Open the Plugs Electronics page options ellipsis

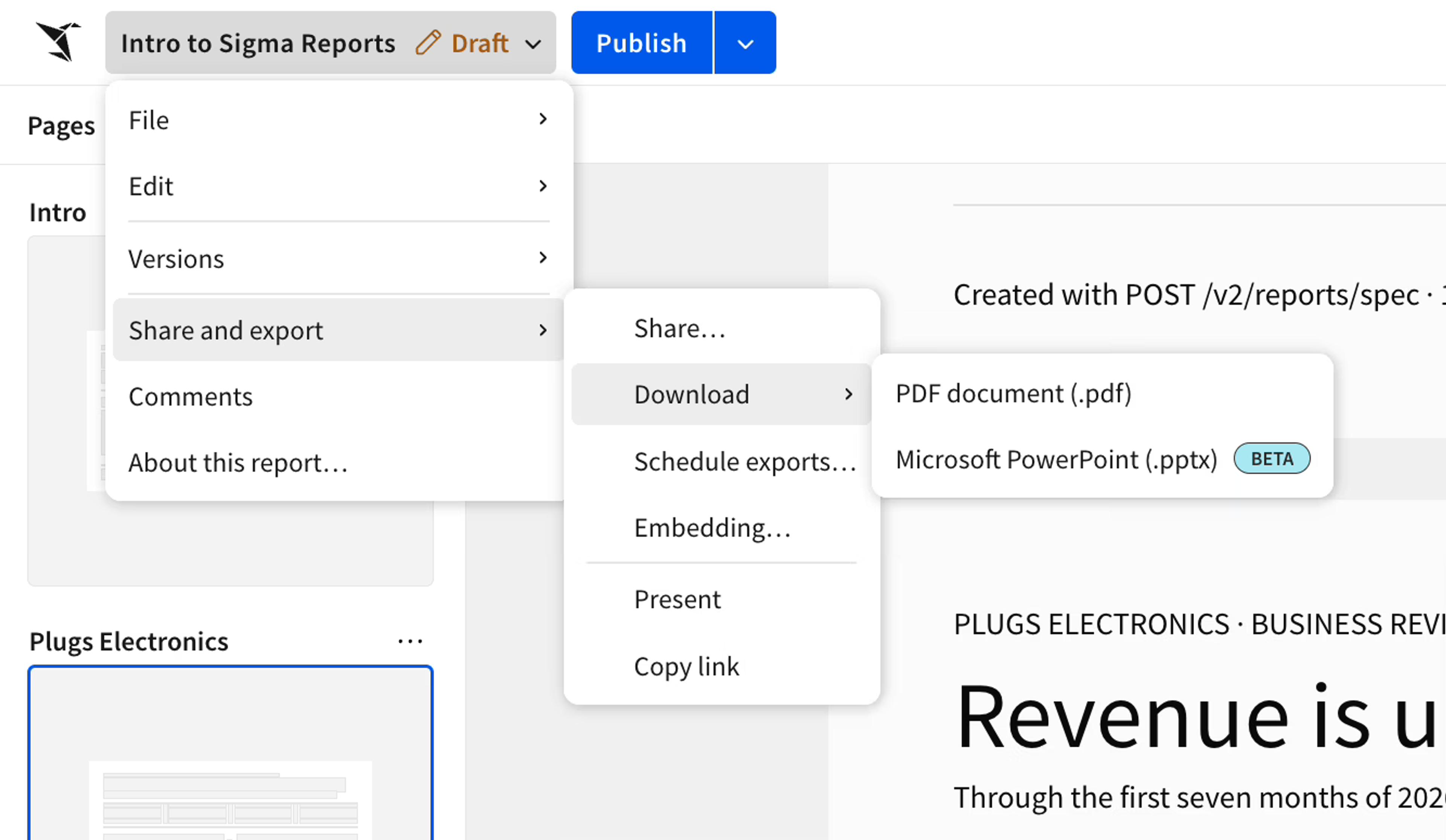[410, 641]
